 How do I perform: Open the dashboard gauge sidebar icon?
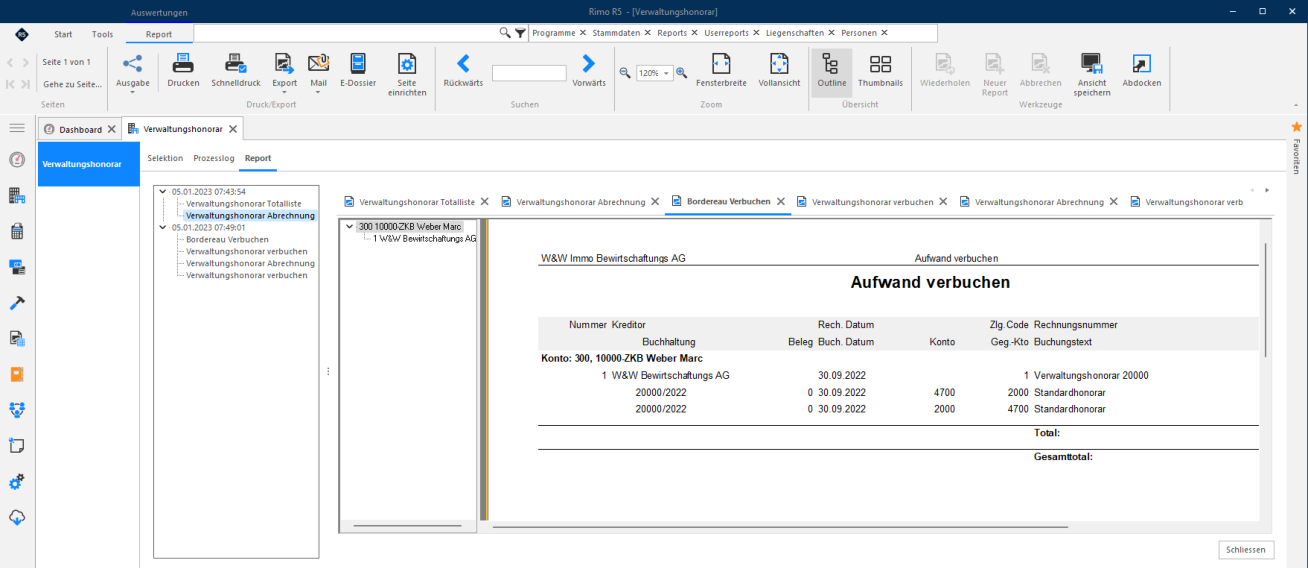[x=17, y=160]
